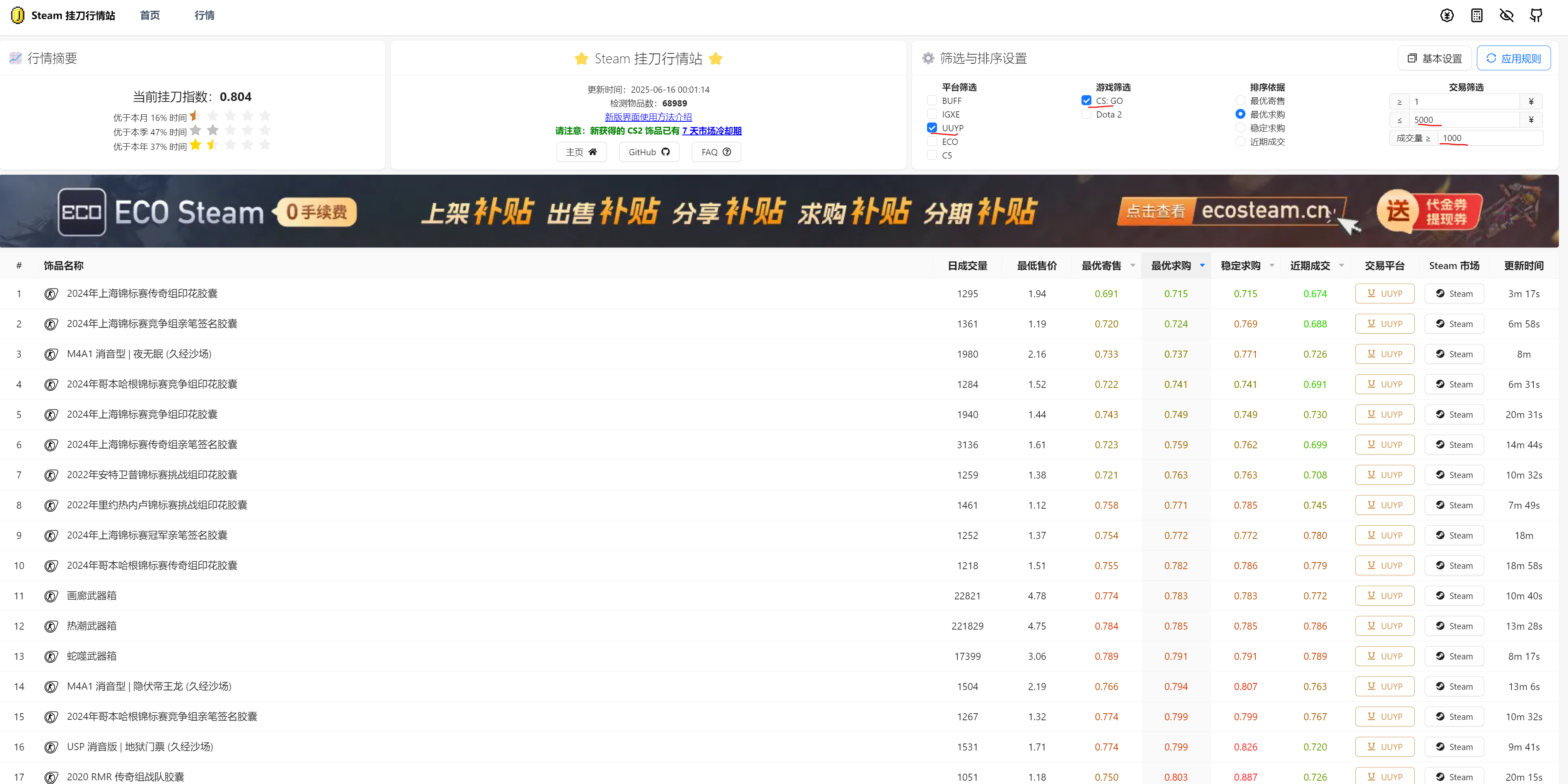Open UUYP button for 2024年上海锦标赛竞争组印花胶囊
The width and height of the screenshot is (1568, 784).
[x=1384, y=414]
